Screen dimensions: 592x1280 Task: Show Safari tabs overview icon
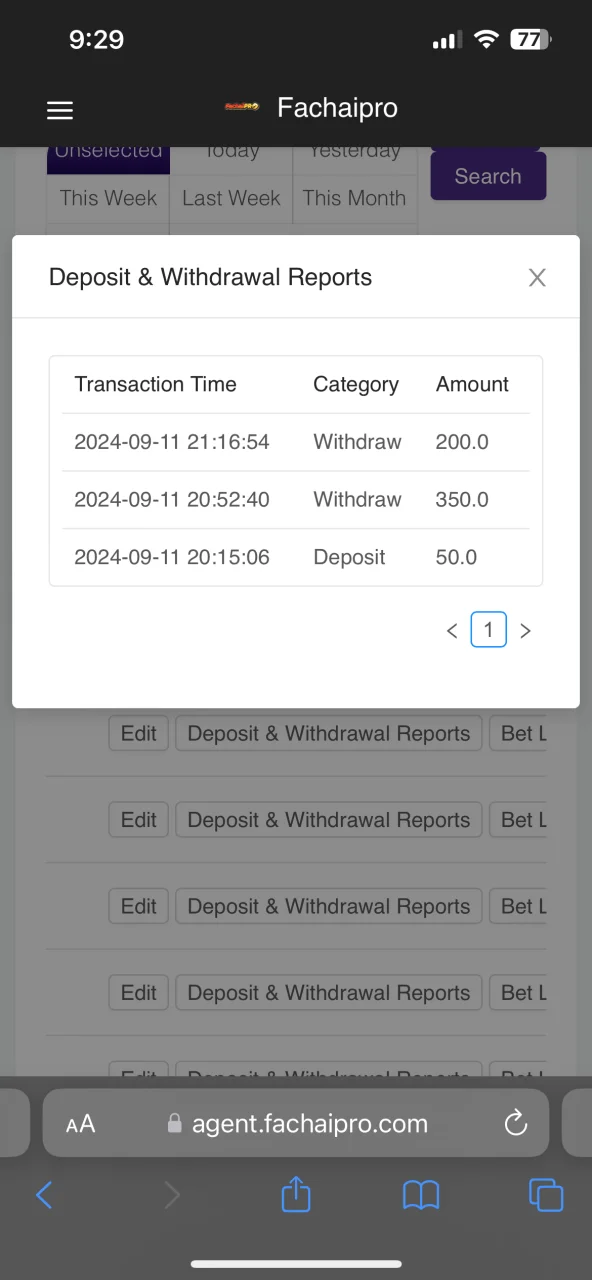(x=546, y=1194)
